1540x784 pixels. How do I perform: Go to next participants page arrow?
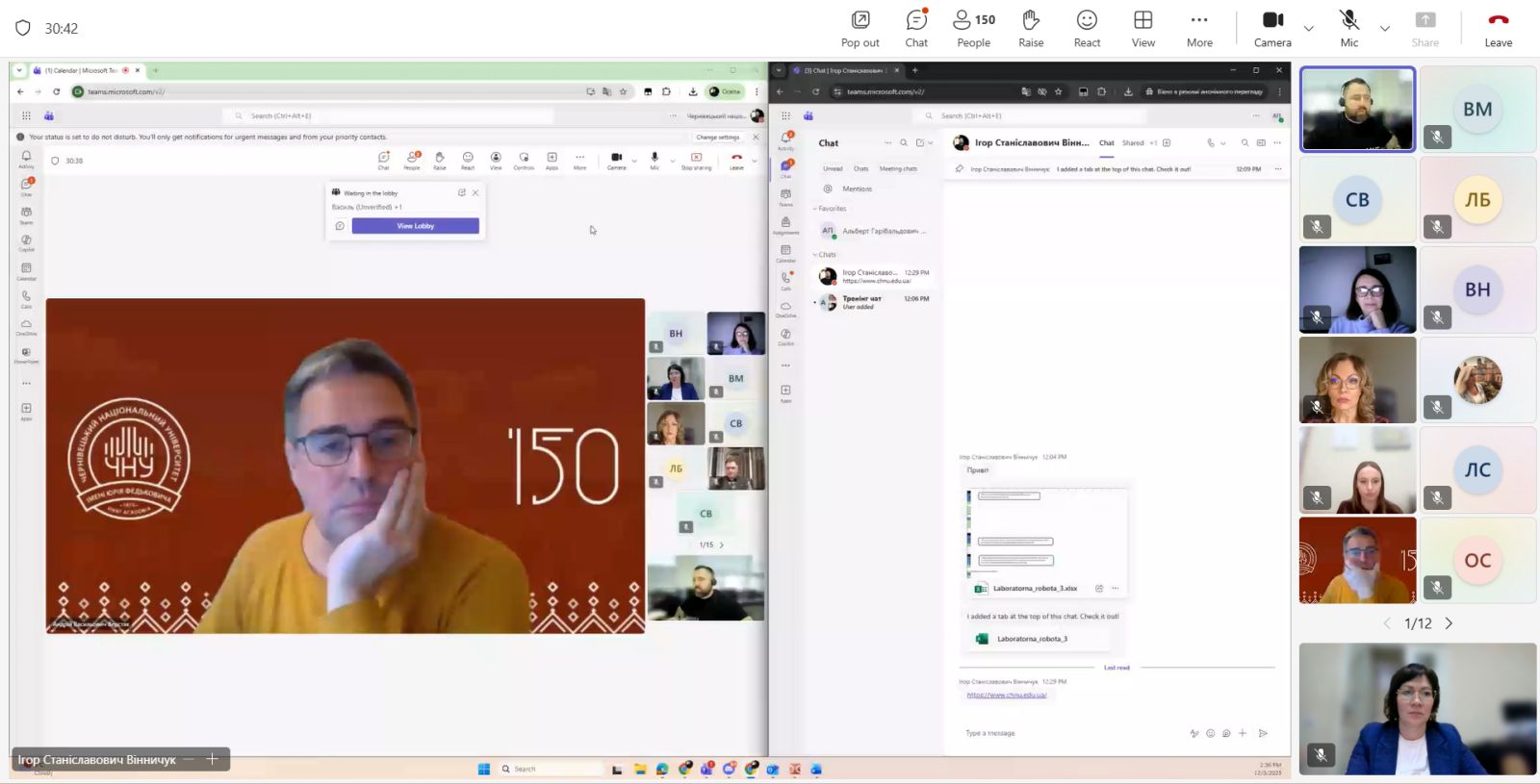(1449, 623)
